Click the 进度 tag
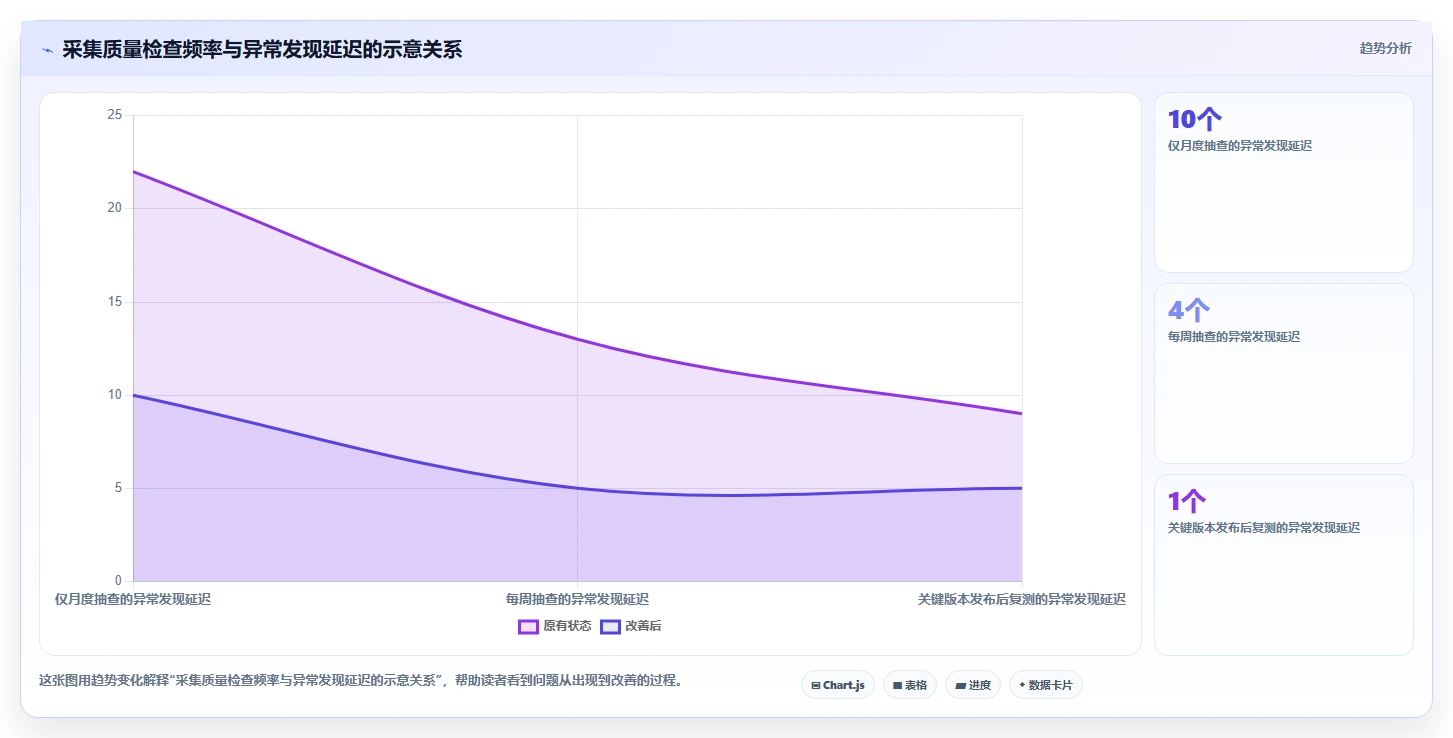The height and width of the screenshot is (738, 1453). coord(973,685)
